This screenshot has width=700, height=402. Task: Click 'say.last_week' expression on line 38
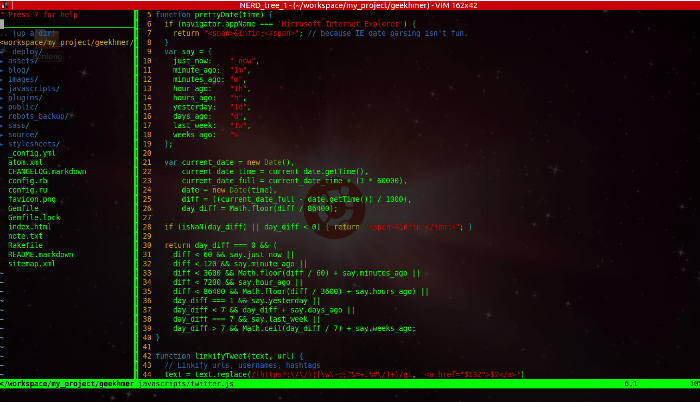click(x=279, y=319)
